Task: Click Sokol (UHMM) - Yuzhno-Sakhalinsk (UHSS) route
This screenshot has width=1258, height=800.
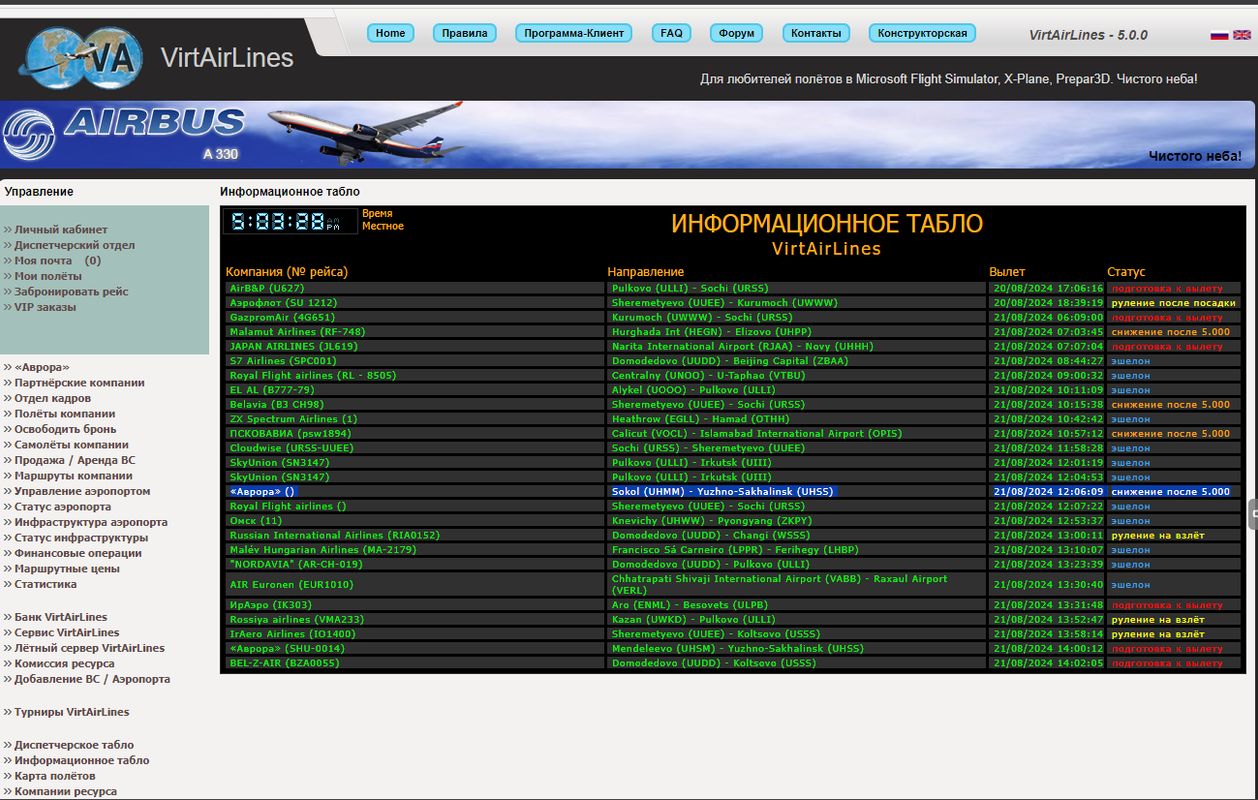Action: tap(722, 492)
